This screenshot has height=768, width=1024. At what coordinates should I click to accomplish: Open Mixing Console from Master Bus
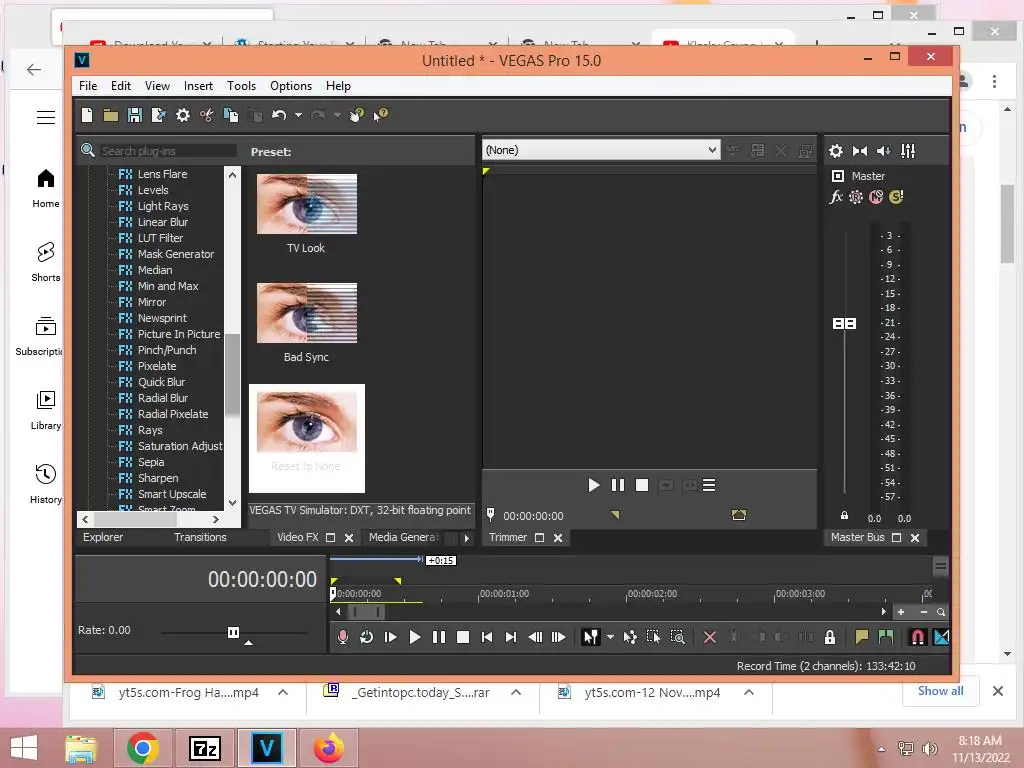[908, 152]
